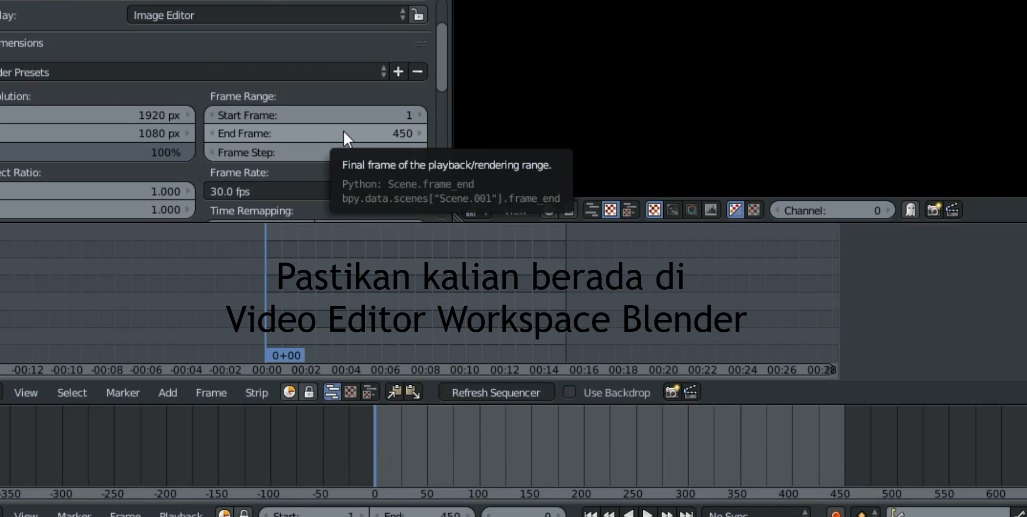Viewport: 1027px width, 517px height.
Task: Open the Select menu in sequencer header
Action: coord(72,393)
